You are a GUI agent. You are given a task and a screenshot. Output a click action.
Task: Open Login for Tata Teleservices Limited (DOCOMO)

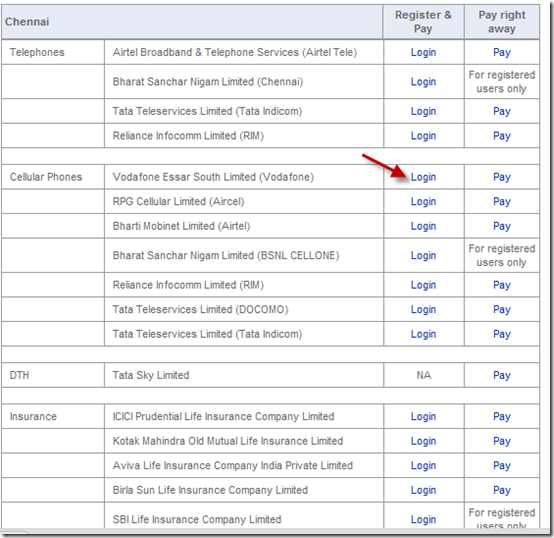[423, 309]
